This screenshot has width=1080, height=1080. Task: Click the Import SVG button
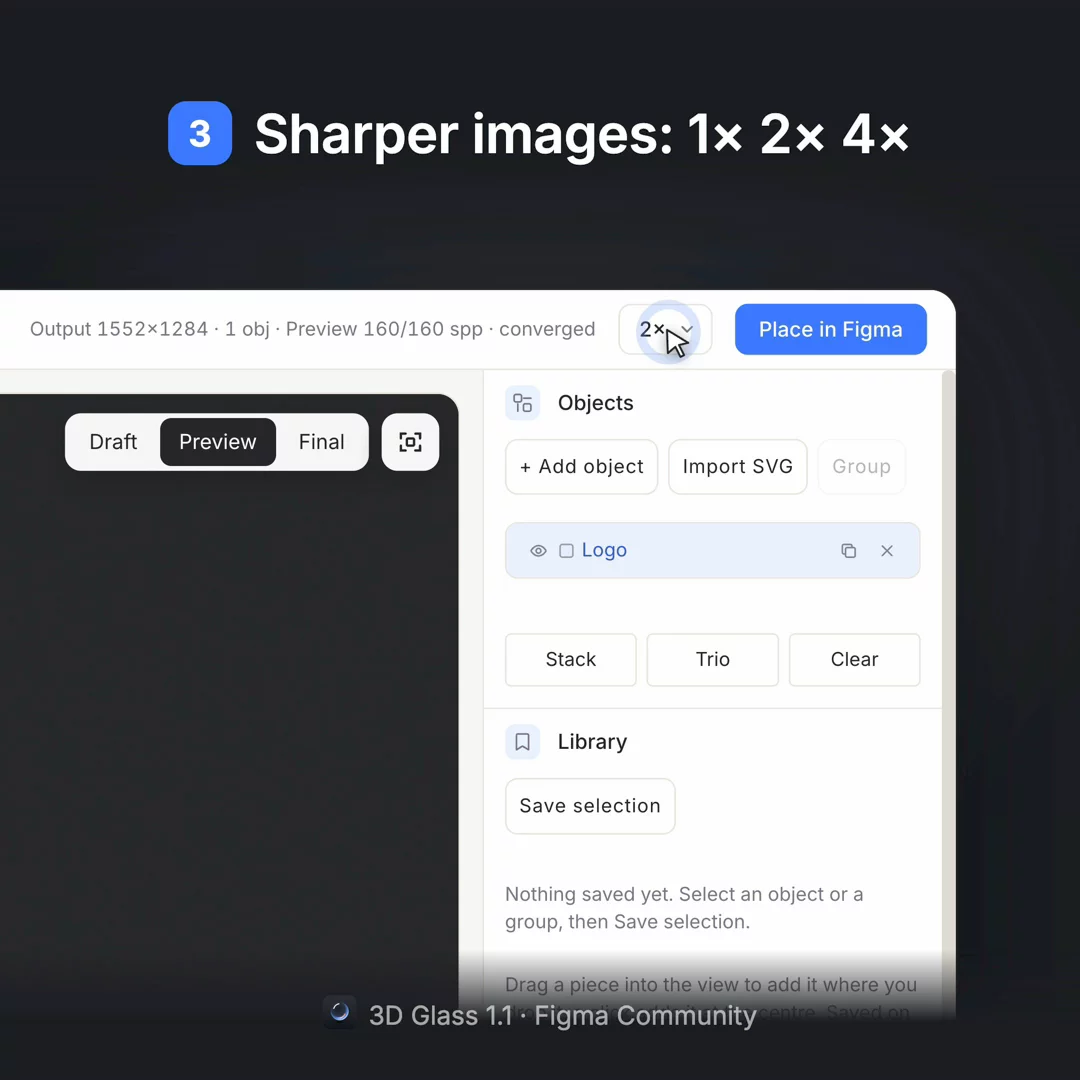point(738,466)
